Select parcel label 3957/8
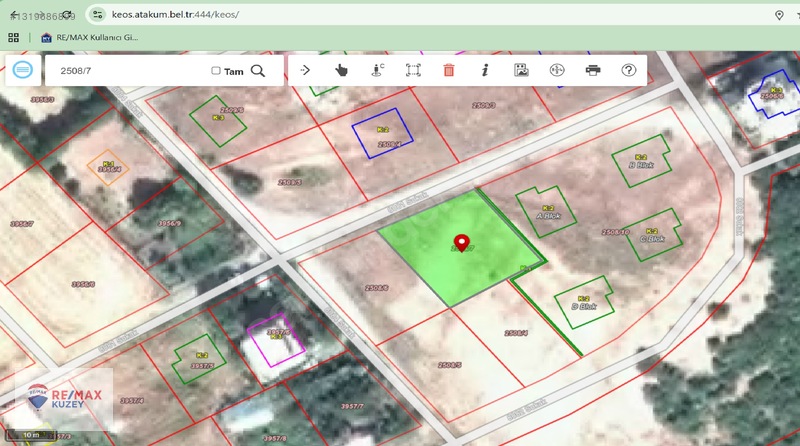The image size is (800, 446). point(275,438)
